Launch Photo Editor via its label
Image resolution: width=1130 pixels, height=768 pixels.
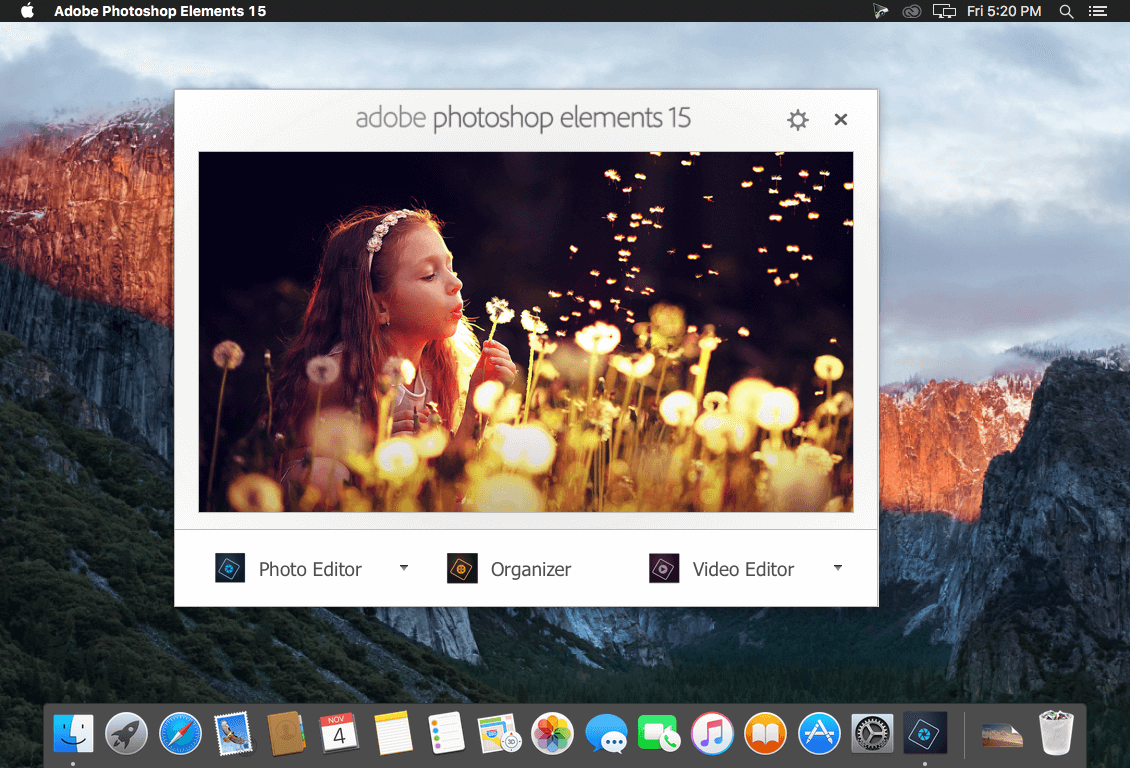click(310, 569)
